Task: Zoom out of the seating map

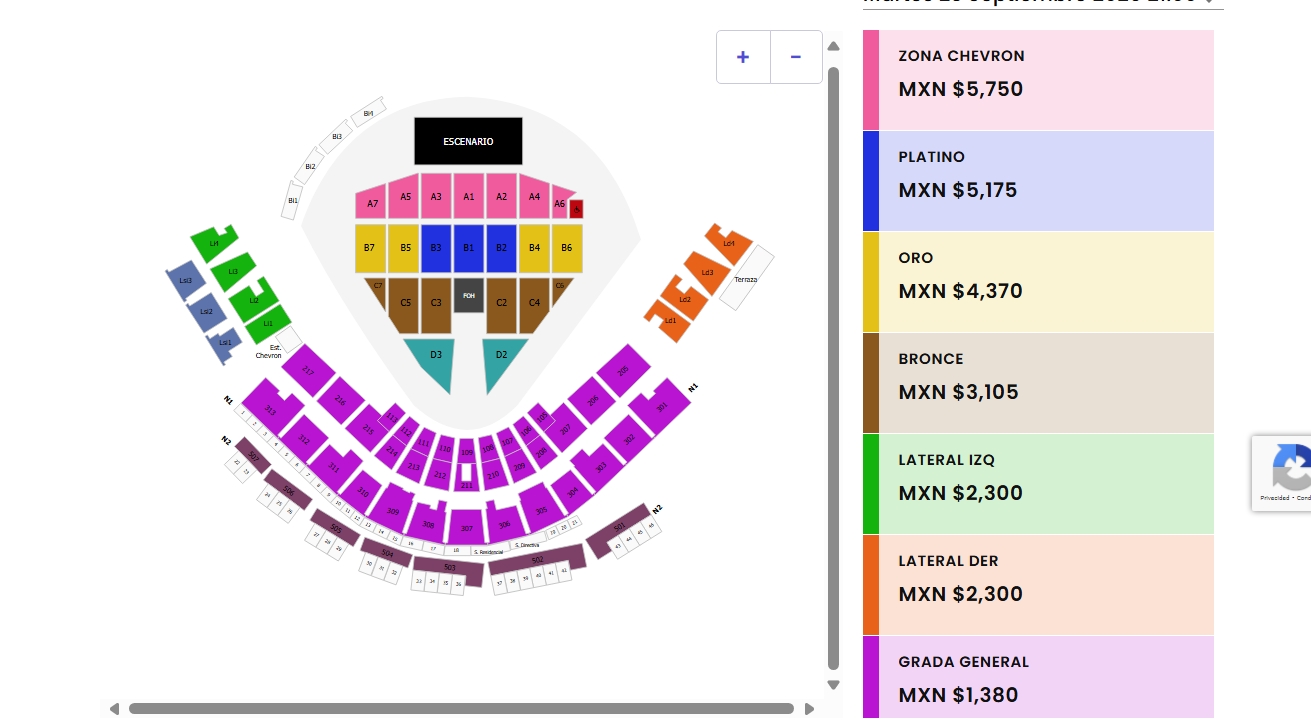Action: click(x=796, y=57)
